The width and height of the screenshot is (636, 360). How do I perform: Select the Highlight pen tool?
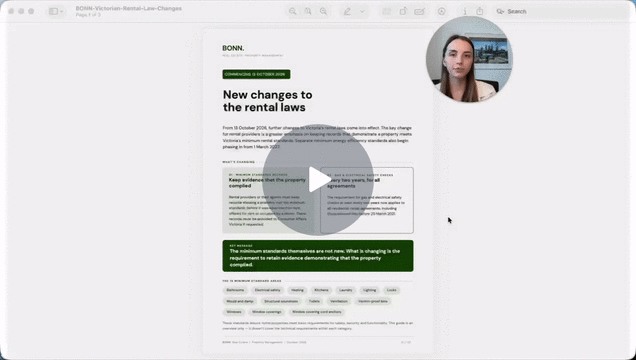[x=347, y=11]
